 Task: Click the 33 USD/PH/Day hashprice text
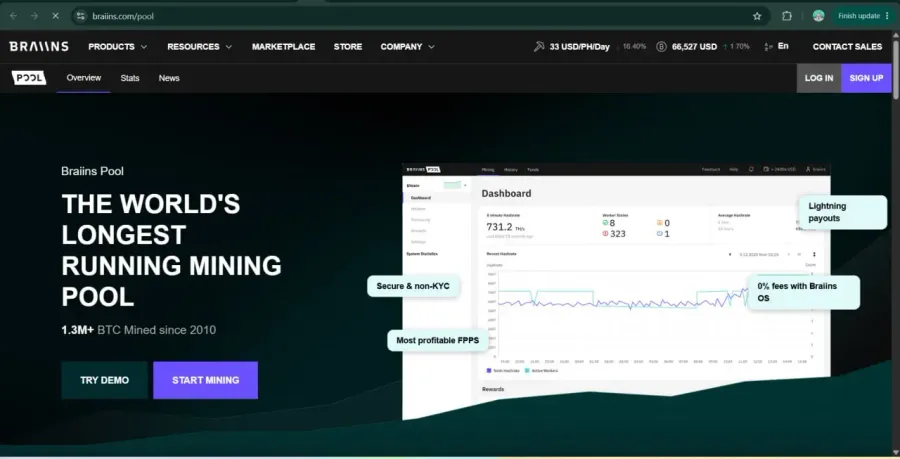[x=579, y=46]
